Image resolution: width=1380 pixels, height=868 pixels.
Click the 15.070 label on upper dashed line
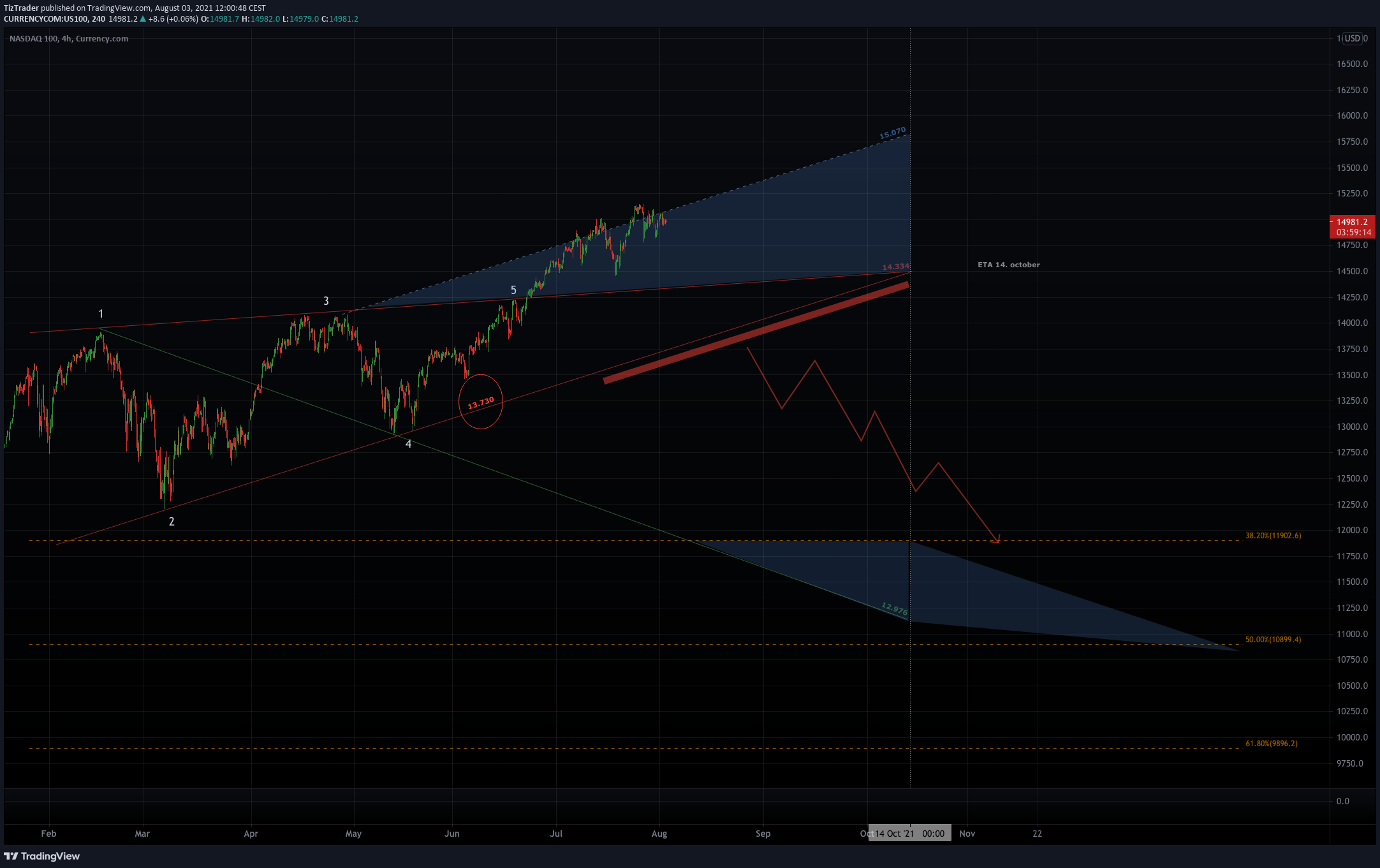point(893,133)
